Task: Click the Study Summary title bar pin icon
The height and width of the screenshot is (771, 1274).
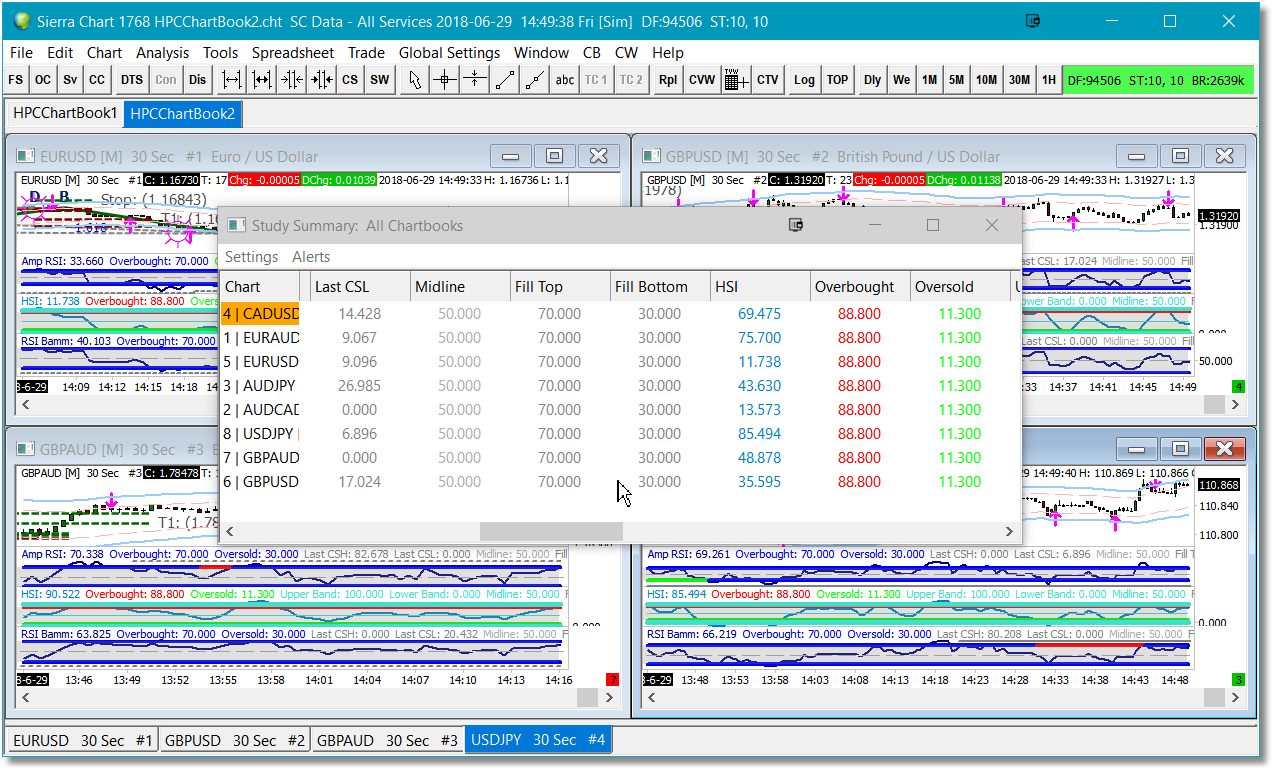Action: coord(797,225)
